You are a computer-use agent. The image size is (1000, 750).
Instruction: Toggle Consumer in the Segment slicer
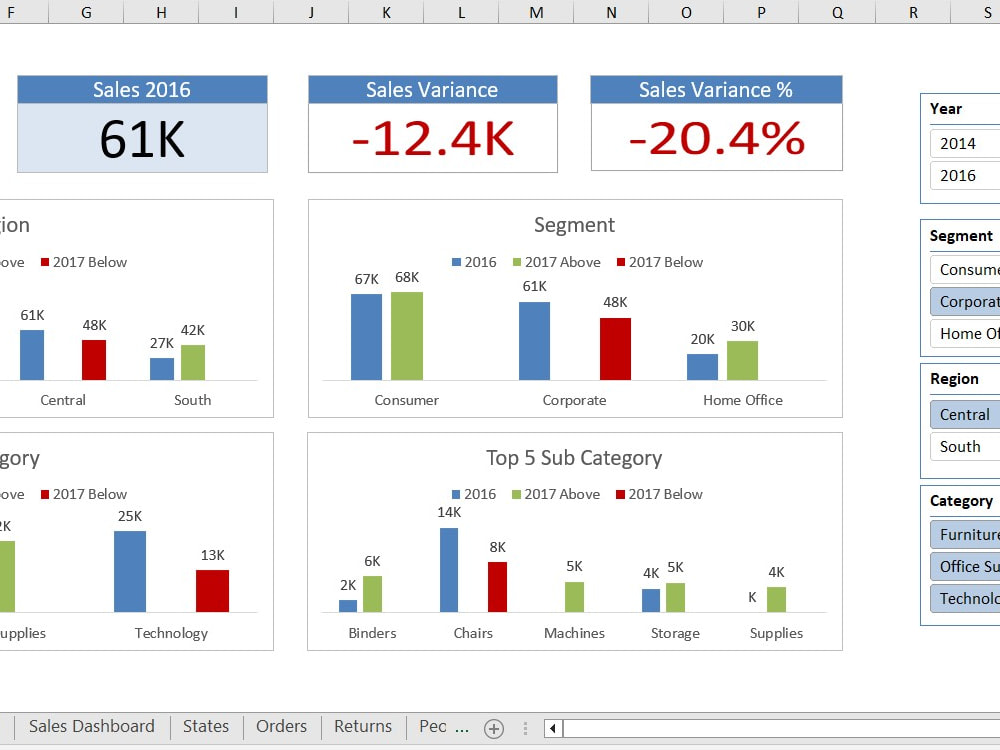tap(965, 270)
